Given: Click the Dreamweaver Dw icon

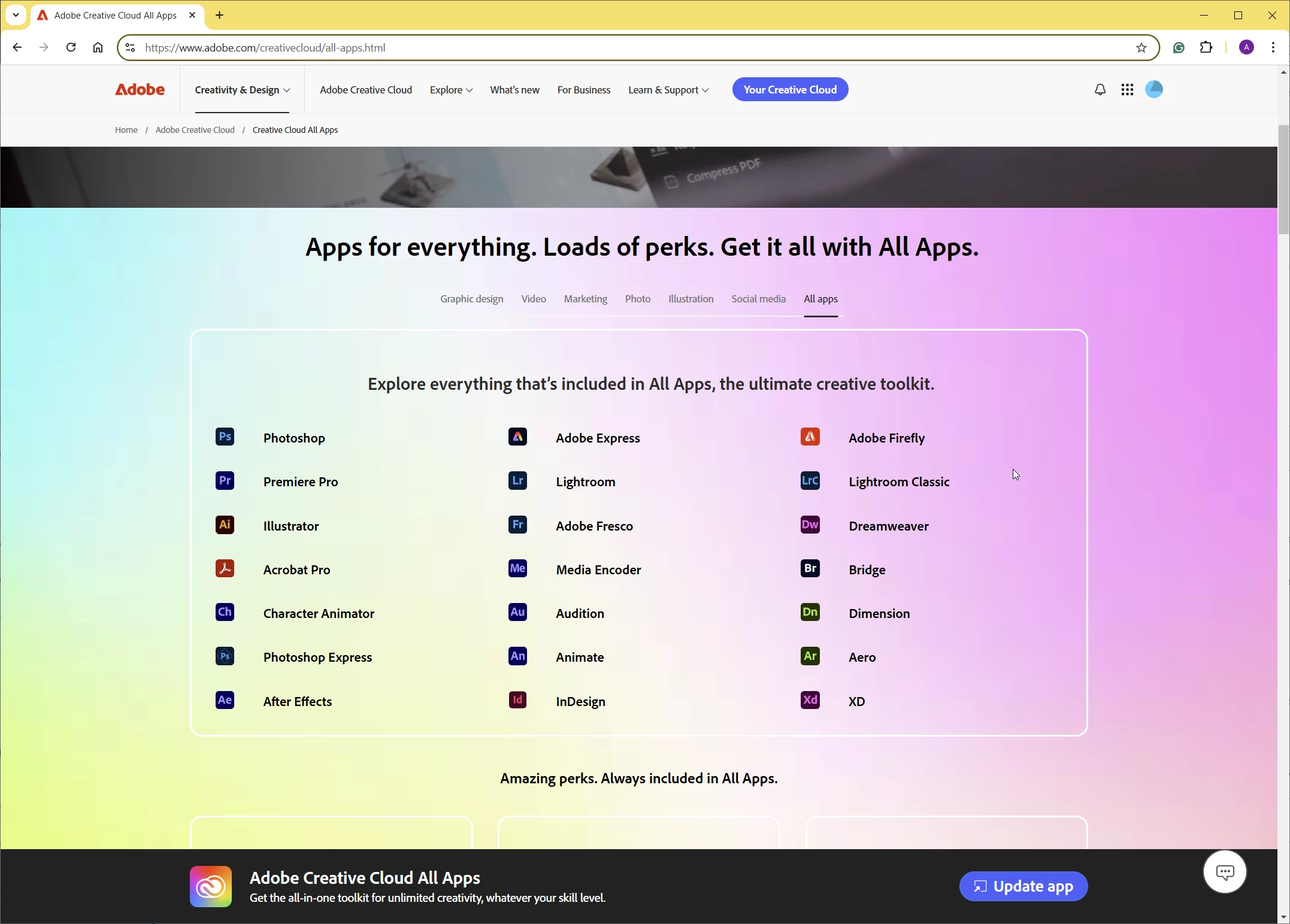Looking at the screenshot, I should [810, 525].
